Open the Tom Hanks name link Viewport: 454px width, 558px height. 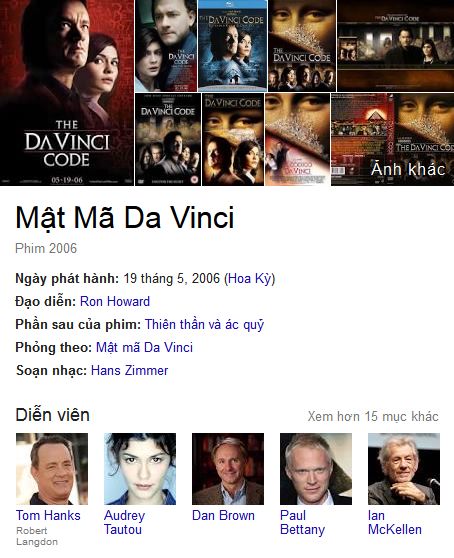pyautogui.click(x=48, y=515)
